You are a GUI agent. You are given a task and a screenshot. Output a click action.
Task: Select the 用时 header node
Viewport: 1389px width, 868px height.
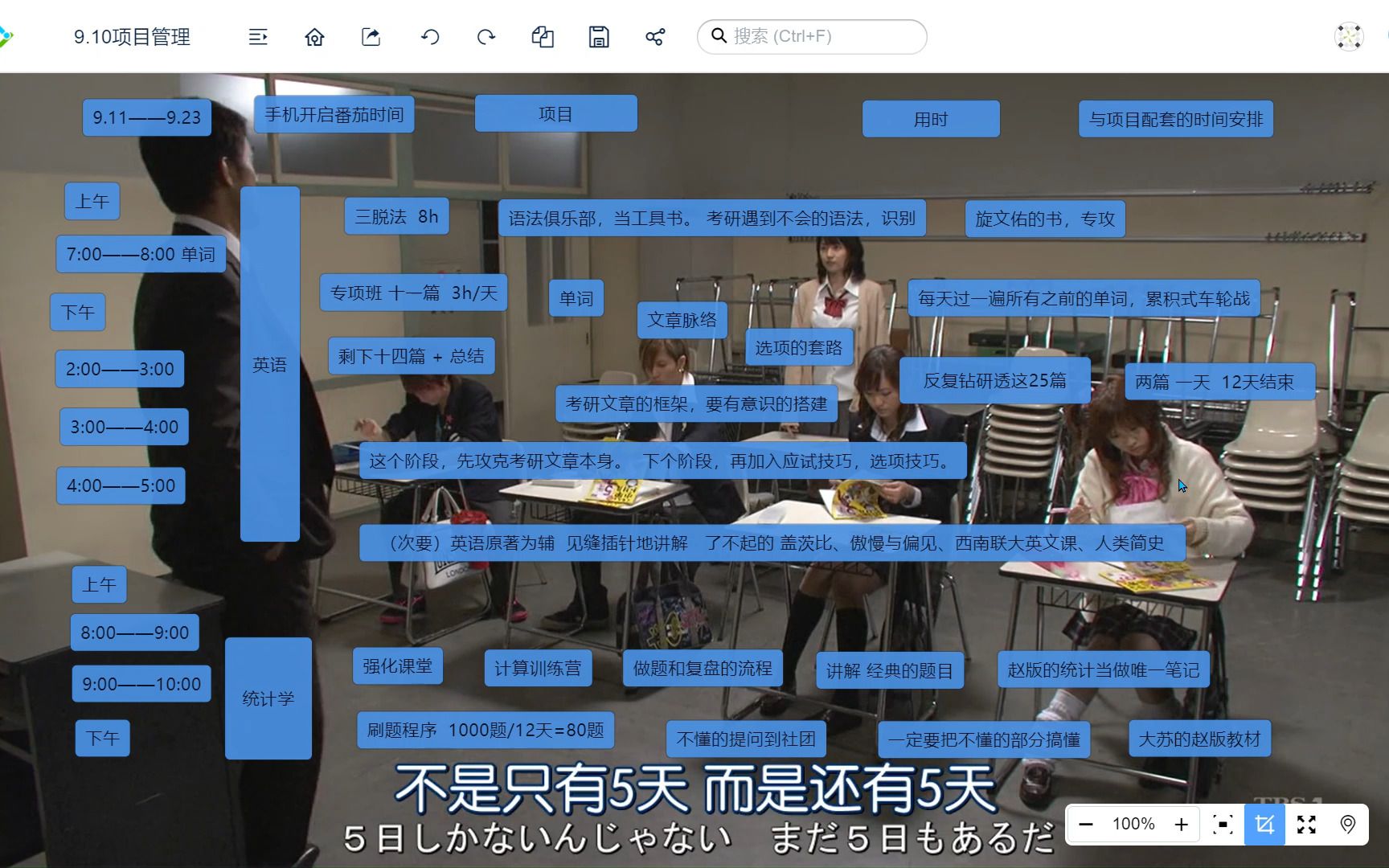click(931, 119)
